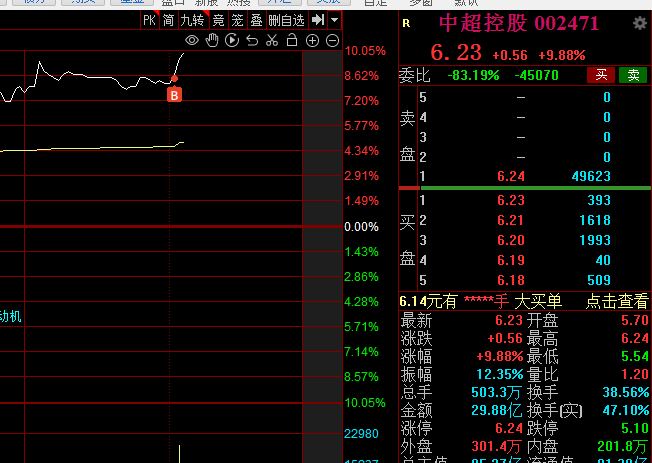The height and width of the screenshot is (463, 652).
Task: Select sell level 1 price 6.24
Action: coord(511,176)
